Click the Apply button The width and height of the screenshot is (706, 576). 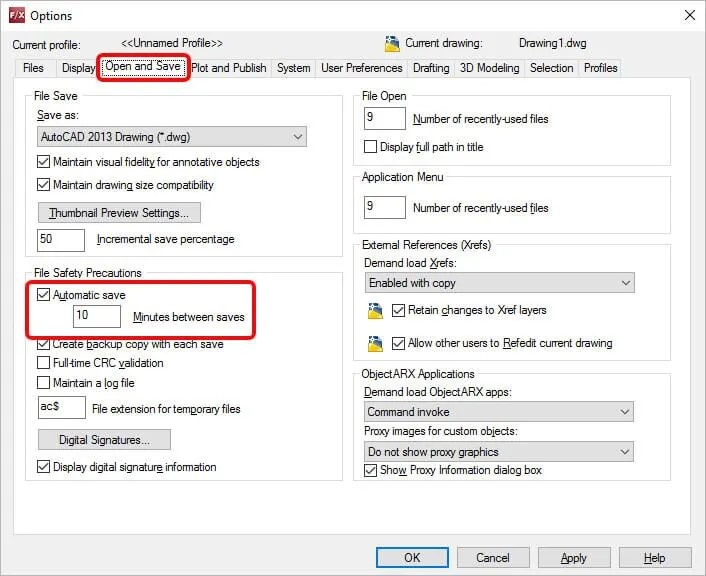[x=574, y=558]
